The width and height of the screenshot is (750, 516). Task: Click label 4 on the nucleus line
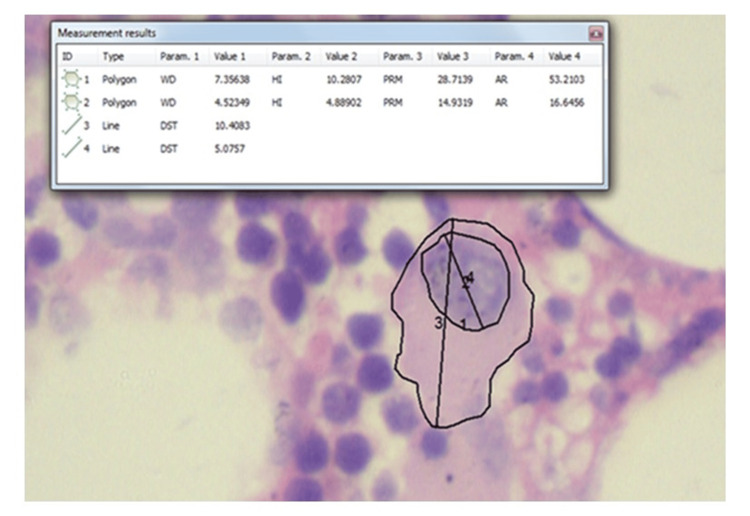click(470, 277)
